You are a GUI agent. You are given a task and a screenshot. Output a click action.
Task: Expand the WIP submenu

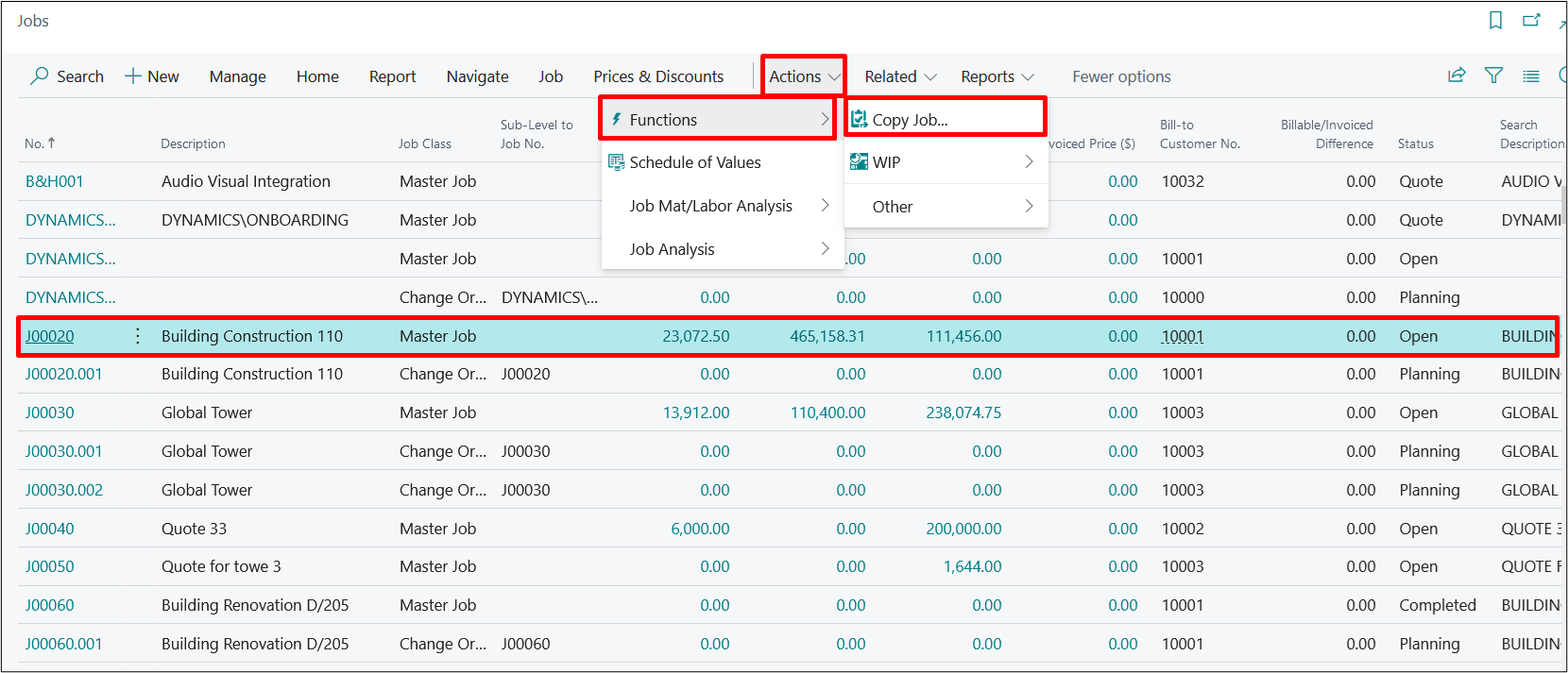click(946, 162)
